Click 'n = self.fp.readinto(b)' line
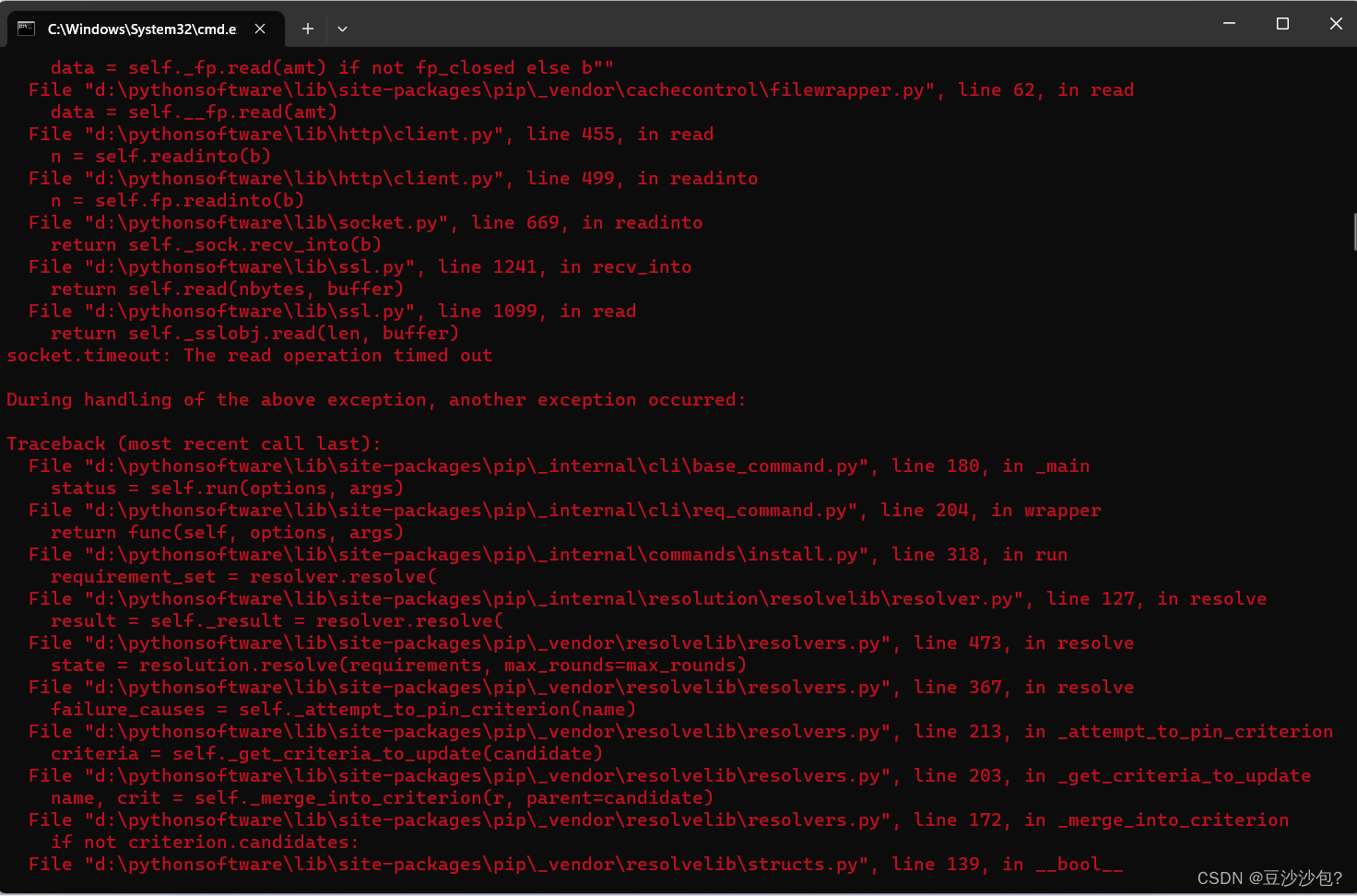Screen dimensions: 1357x896 (x=177, y=200)
